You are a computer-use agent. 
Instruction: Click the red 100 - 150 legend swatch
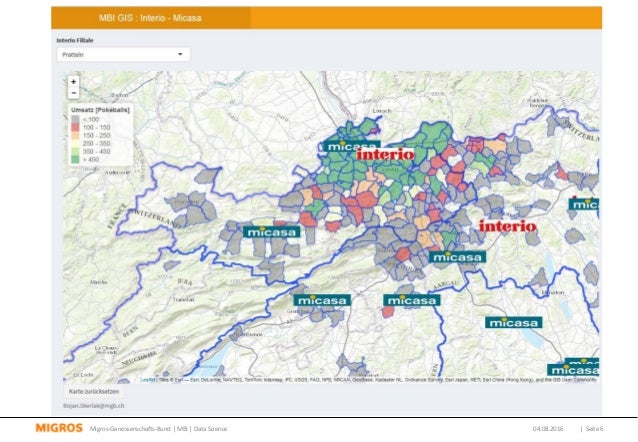coord(75,127)
